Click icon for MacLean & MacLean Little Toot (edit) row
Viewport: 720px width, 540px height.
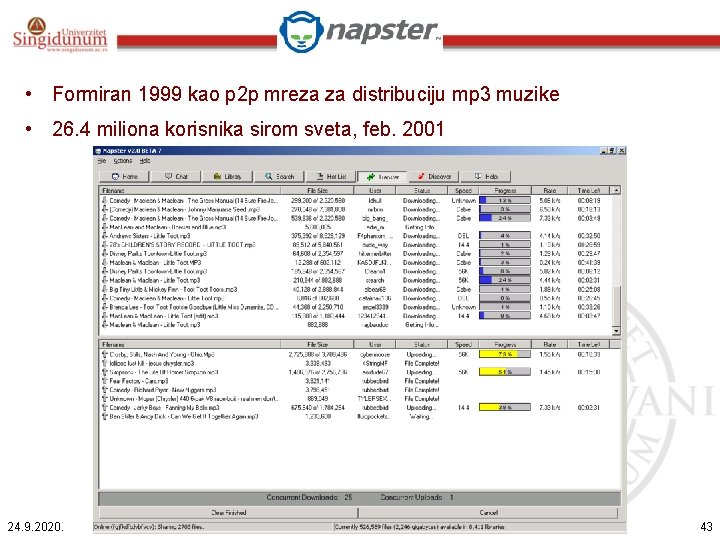coord(105,316)
